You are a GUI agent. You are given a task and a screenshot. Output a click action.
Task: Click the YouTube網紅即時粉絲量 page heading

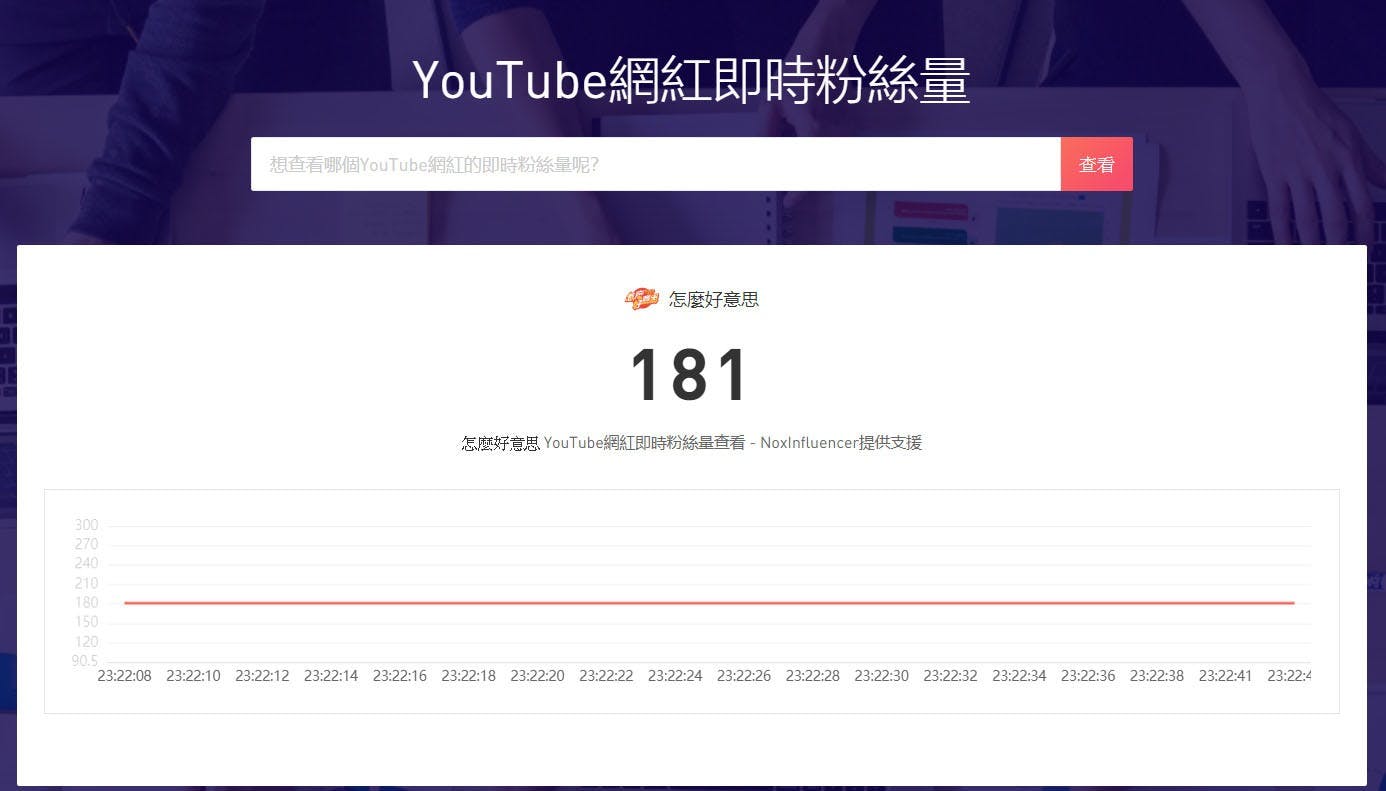point(692,80)
